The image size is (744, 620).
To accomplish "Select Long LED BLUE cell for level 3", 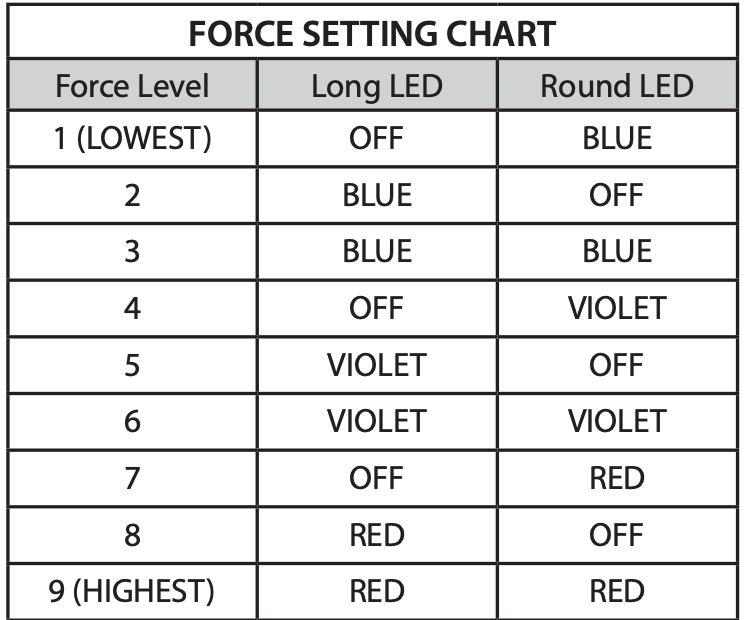I will click(376, 251).
